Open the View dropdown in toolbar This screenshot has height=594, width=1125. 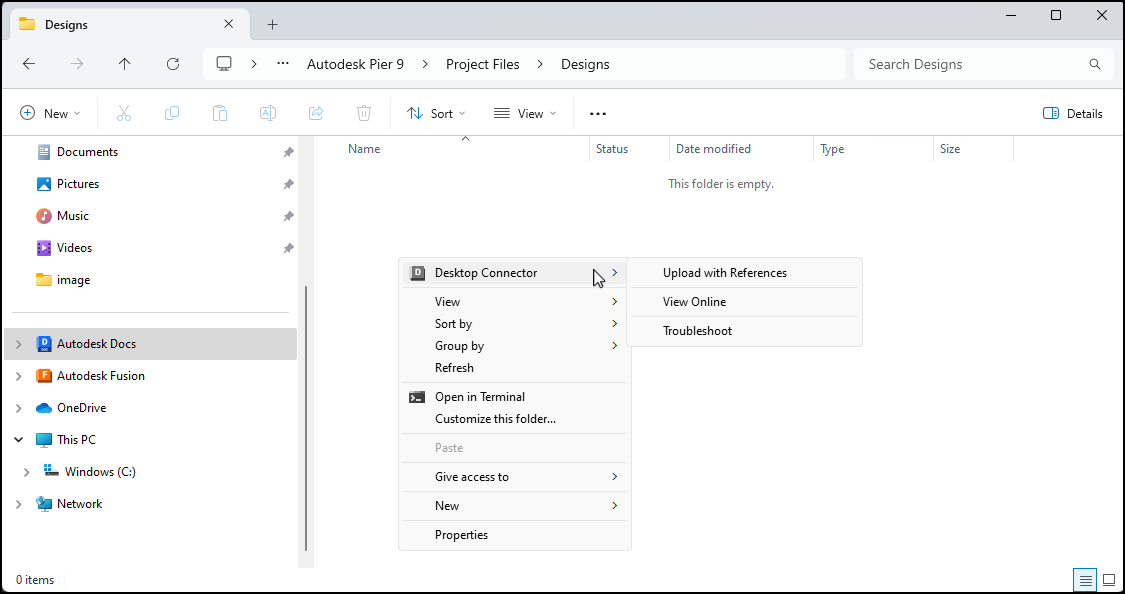pos(525,114)
